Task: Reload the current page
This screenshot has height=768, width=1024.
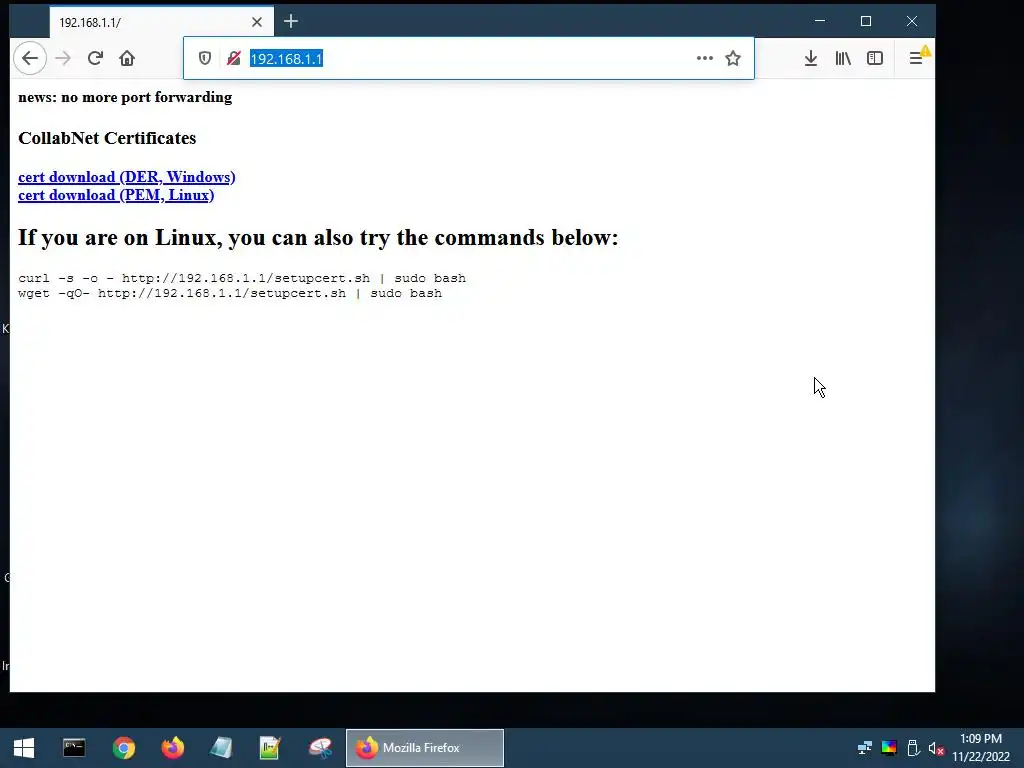Action: pos(95,58)
